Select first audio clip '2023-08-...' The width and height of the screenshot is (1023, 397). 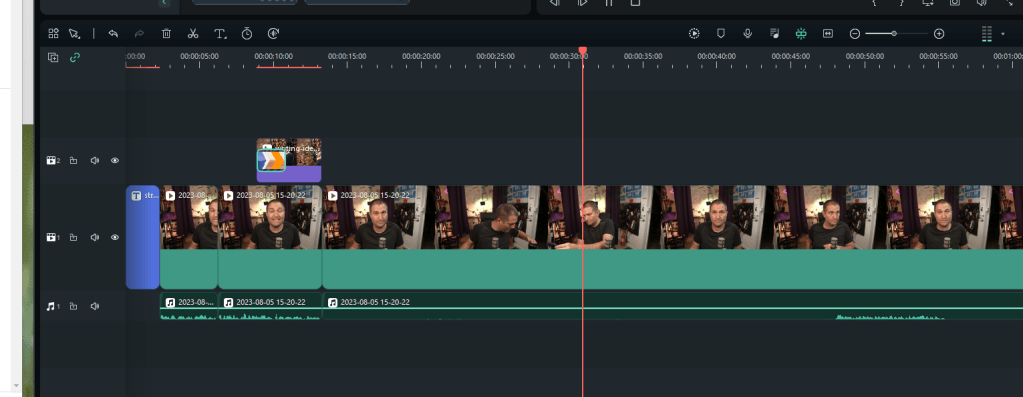(189, 306)
